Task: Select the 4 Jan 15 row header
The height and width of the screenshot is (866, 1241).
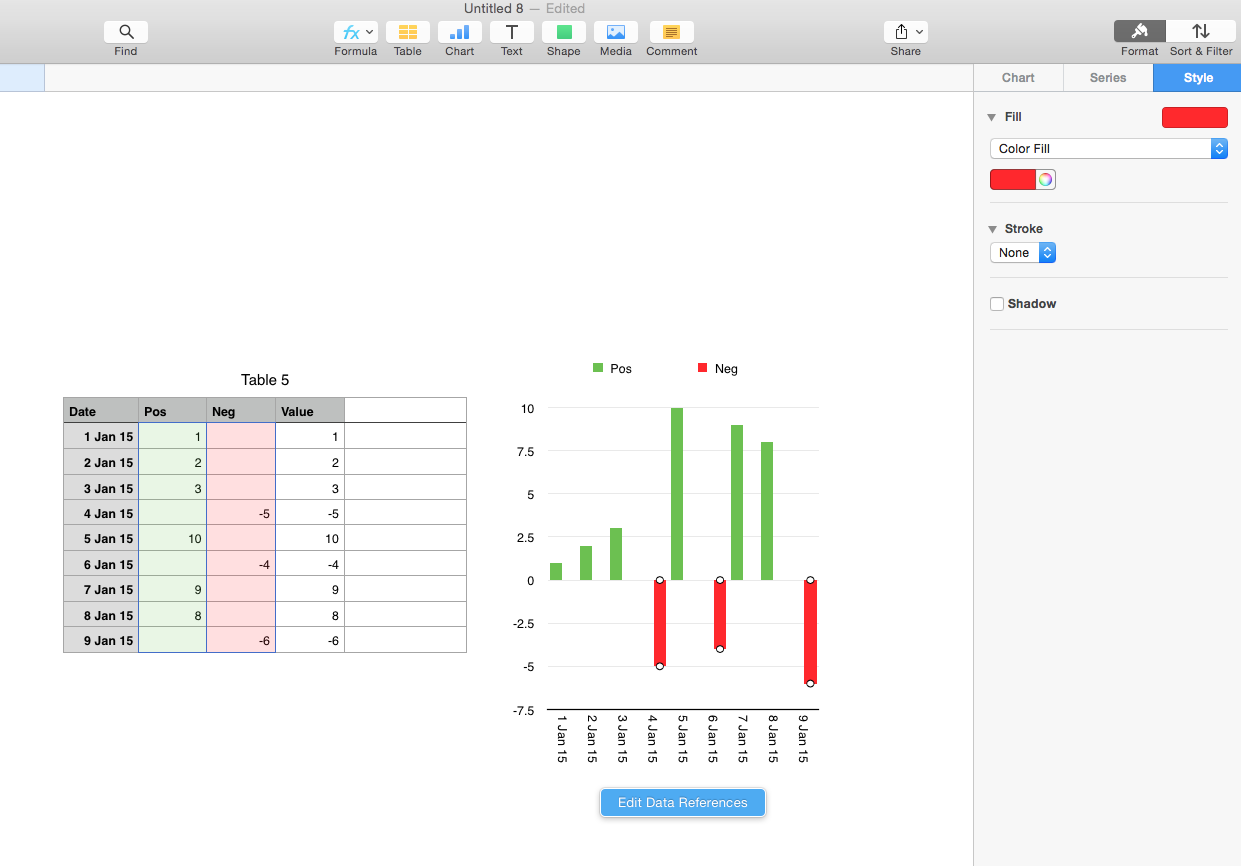Action: [x=101, y=513]
